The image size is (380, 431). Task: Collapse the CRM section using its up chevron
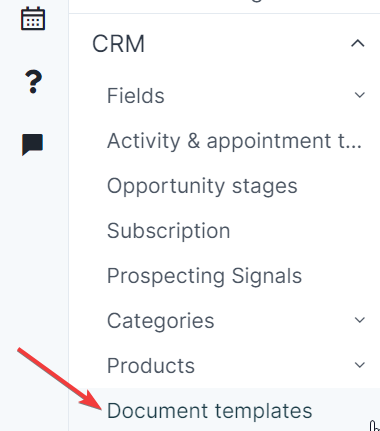(x=358, y=43)
